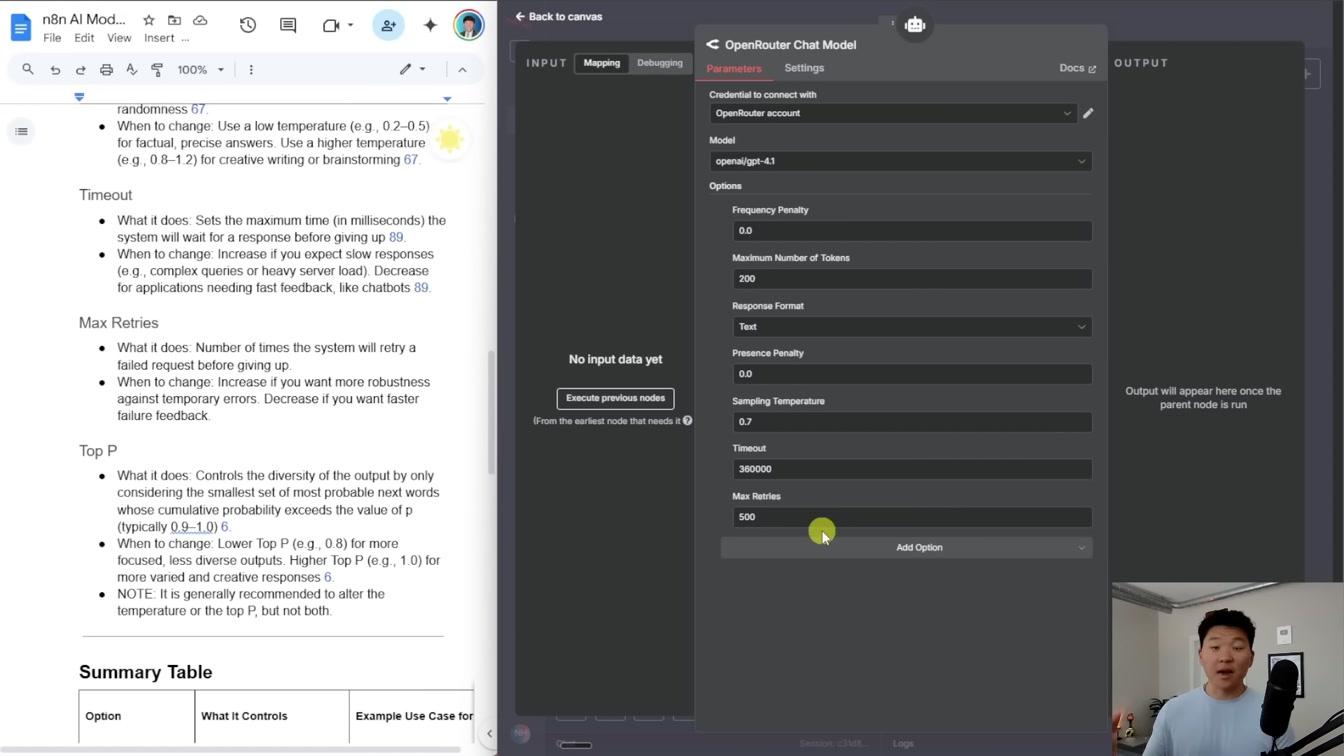Viewport: 1344px width, 756px height.
Task: Click OpenRouter Chat Model title
Action: click(x=790, y=45)
